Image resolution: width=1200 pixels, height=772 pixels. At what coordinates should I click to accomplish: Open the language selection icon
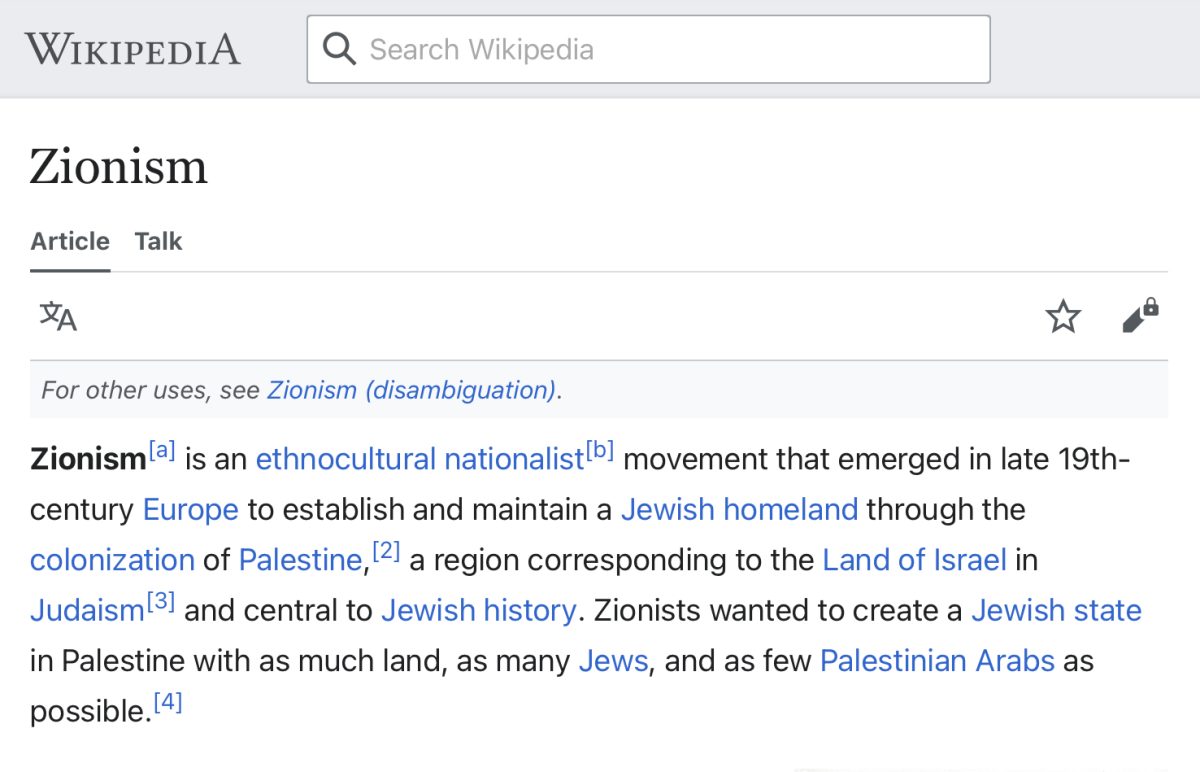click(x=58, y=316)
